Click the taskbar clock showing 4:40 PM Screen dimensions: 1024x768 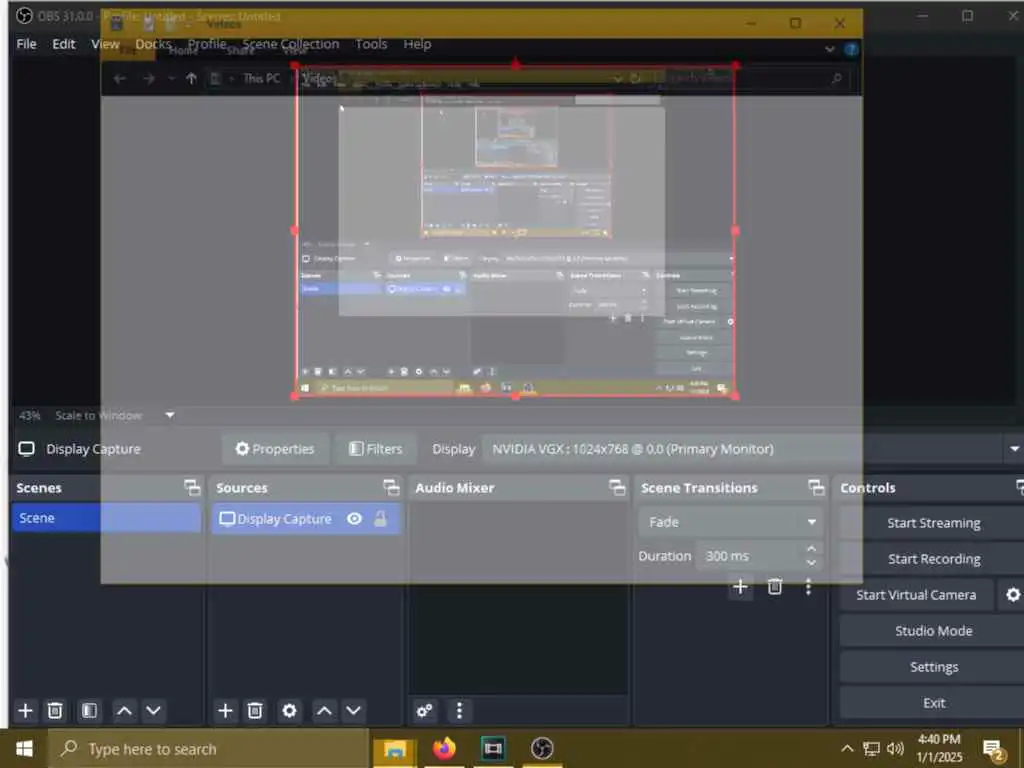pos(939,748)
